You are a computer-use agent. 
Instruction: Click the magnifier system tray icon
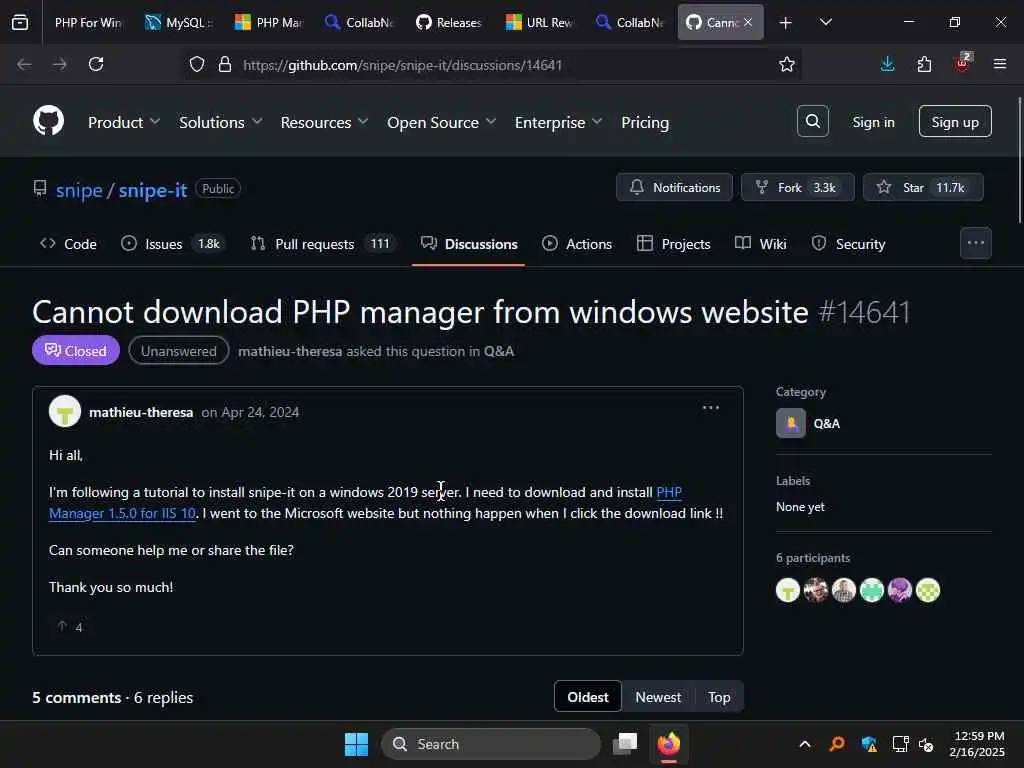point(837,744)
